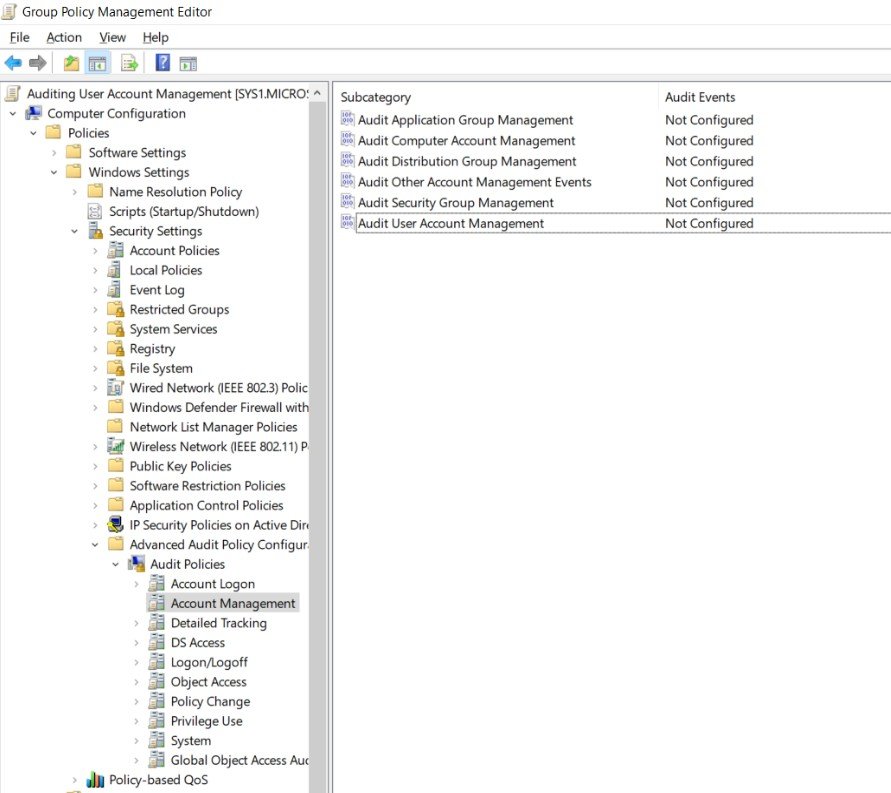Open the Help toolbar icon

coord(163,62)
